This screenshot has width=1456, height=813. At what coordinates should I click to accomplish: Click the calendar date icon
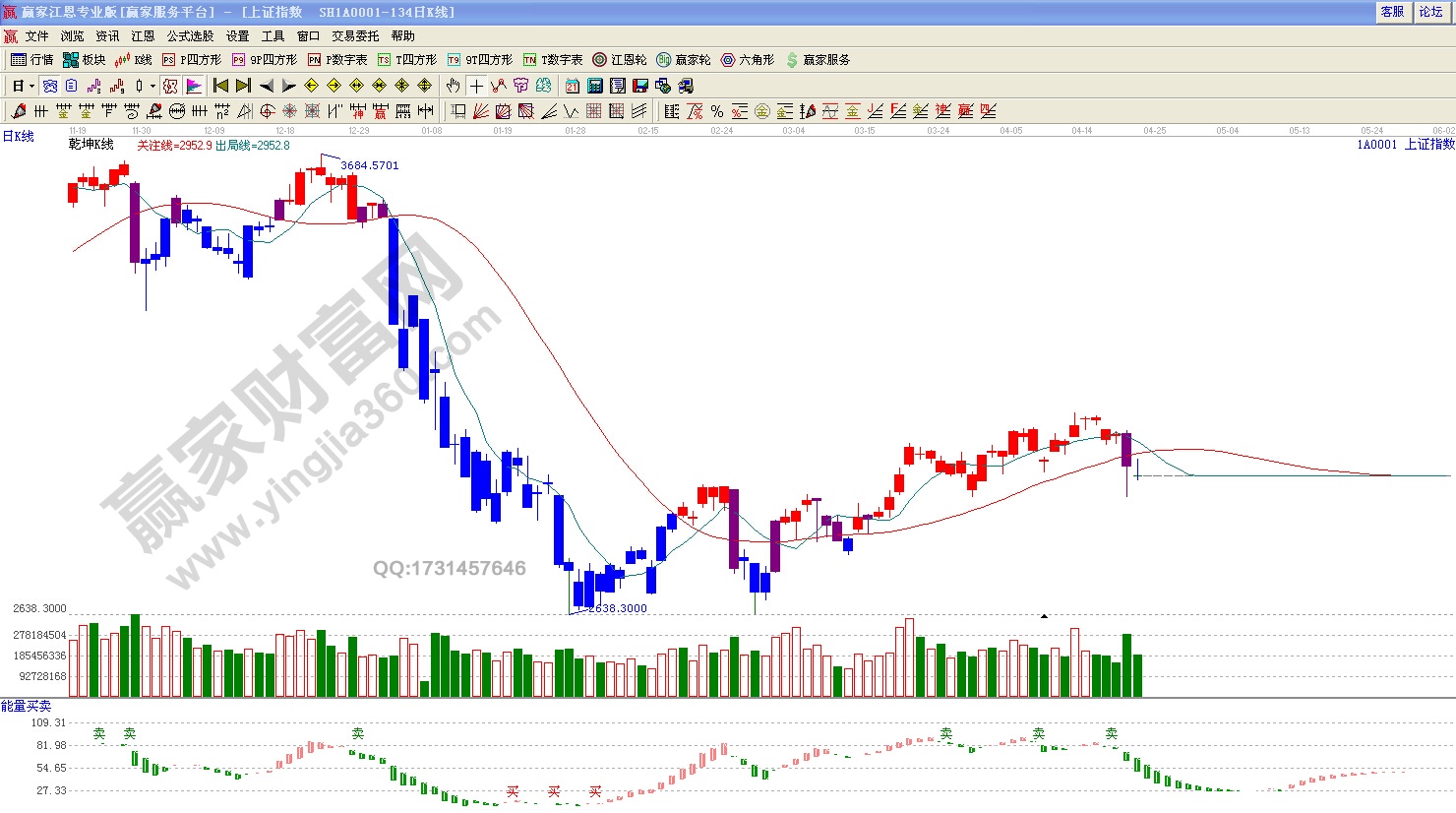(573, 86)
